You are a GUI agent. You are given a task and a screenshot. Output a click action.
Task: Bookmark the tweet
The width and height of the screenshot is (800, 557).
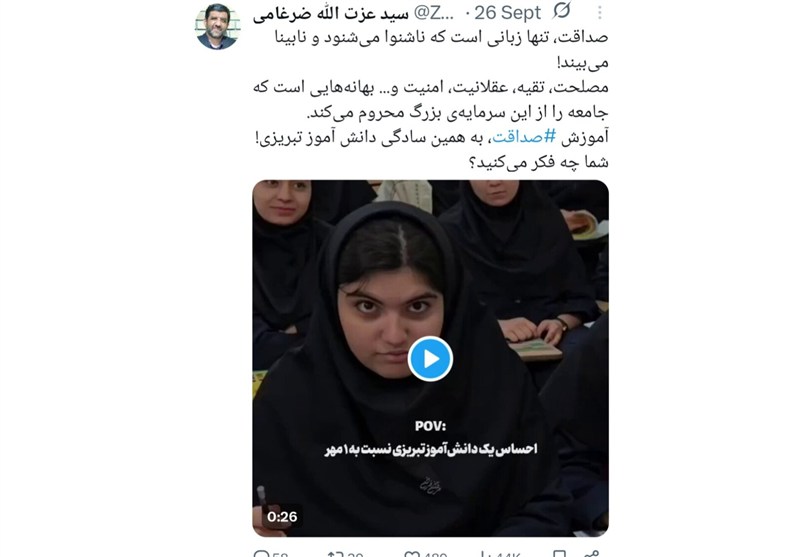pos(559,554)
